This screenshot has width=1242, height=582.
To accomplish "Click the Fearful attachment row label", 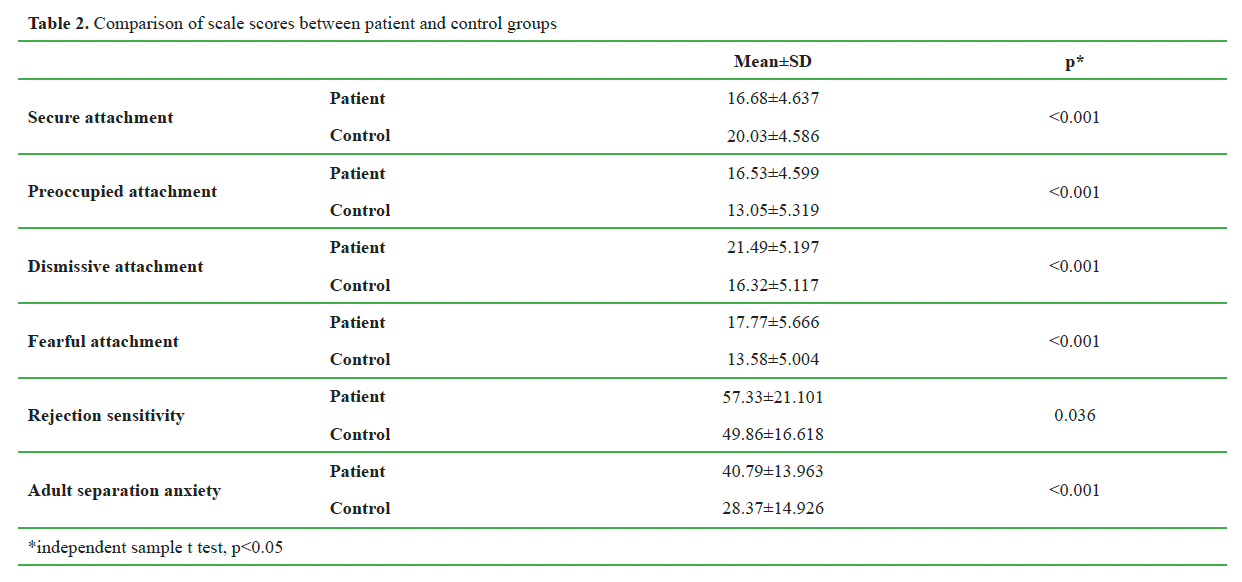I will [x=103, y=341].
